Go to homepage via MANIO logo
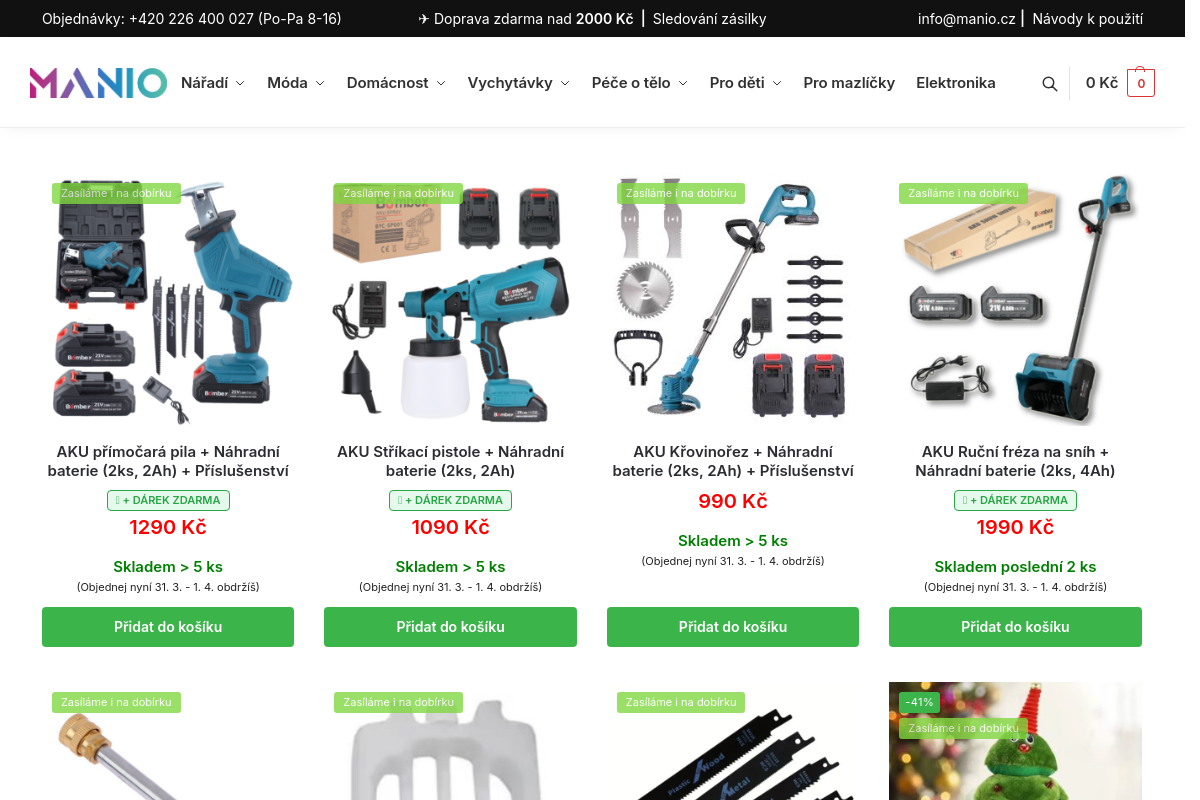 click(x=98, y=83)
